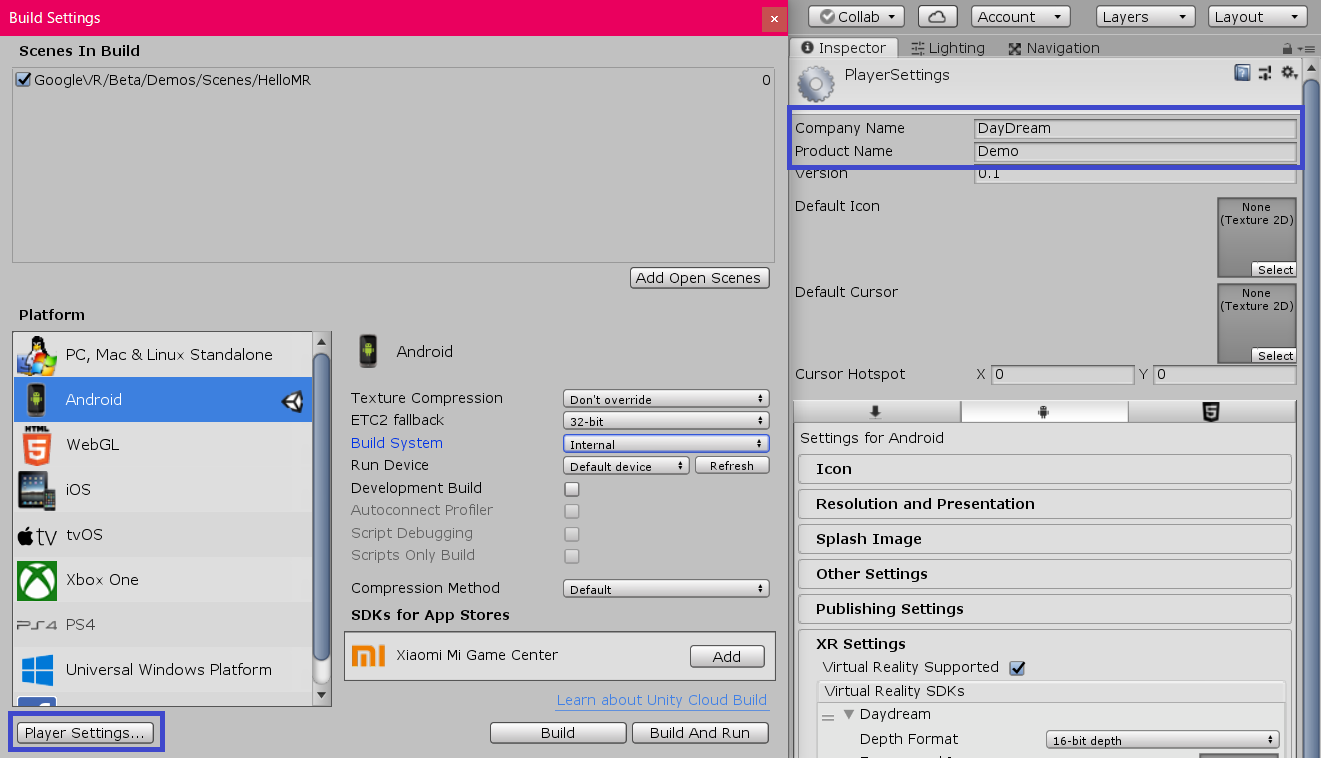Lock the Inspector with the padlock icon
The image size is (1321, 758).
(1287, 48)
